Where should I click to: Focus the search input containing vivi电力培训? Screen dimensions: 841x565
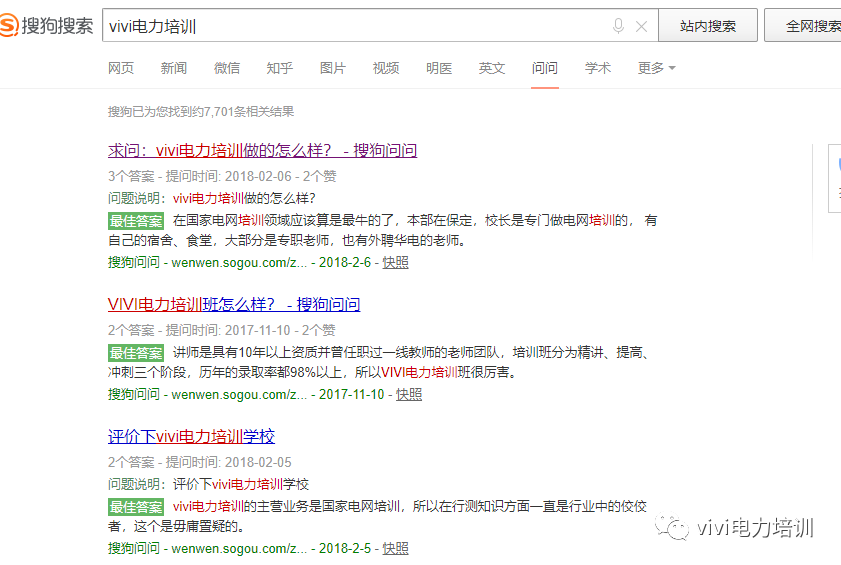[x=380, y=25]
